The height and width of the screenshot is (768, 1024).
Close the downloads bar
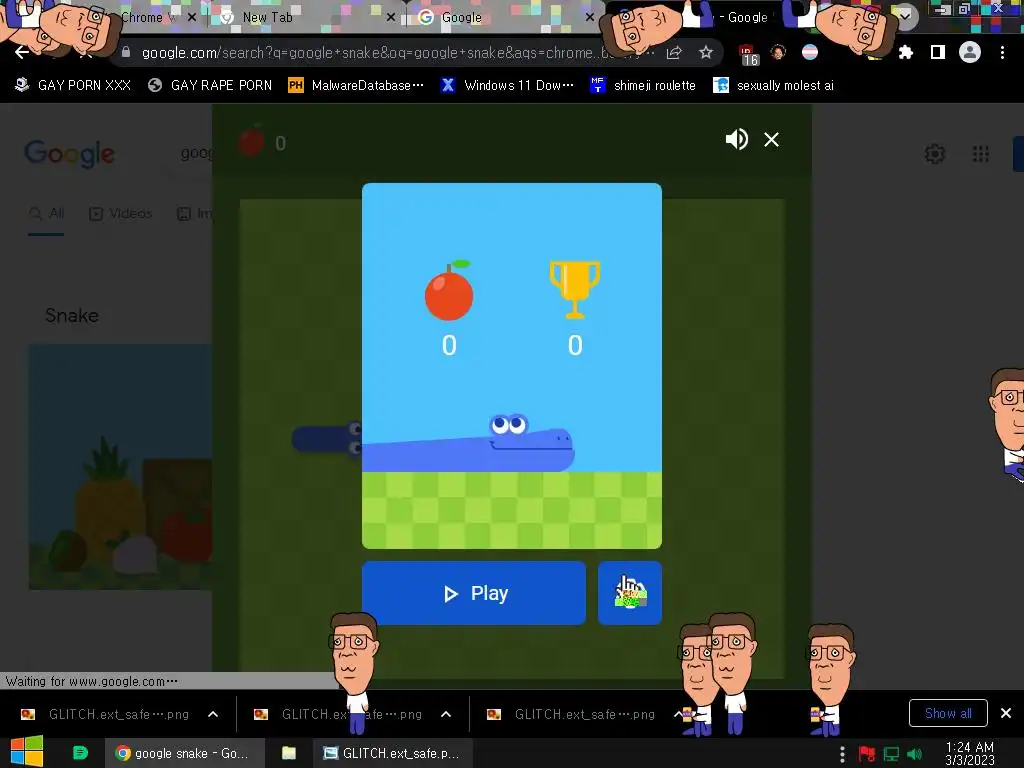1006,713
